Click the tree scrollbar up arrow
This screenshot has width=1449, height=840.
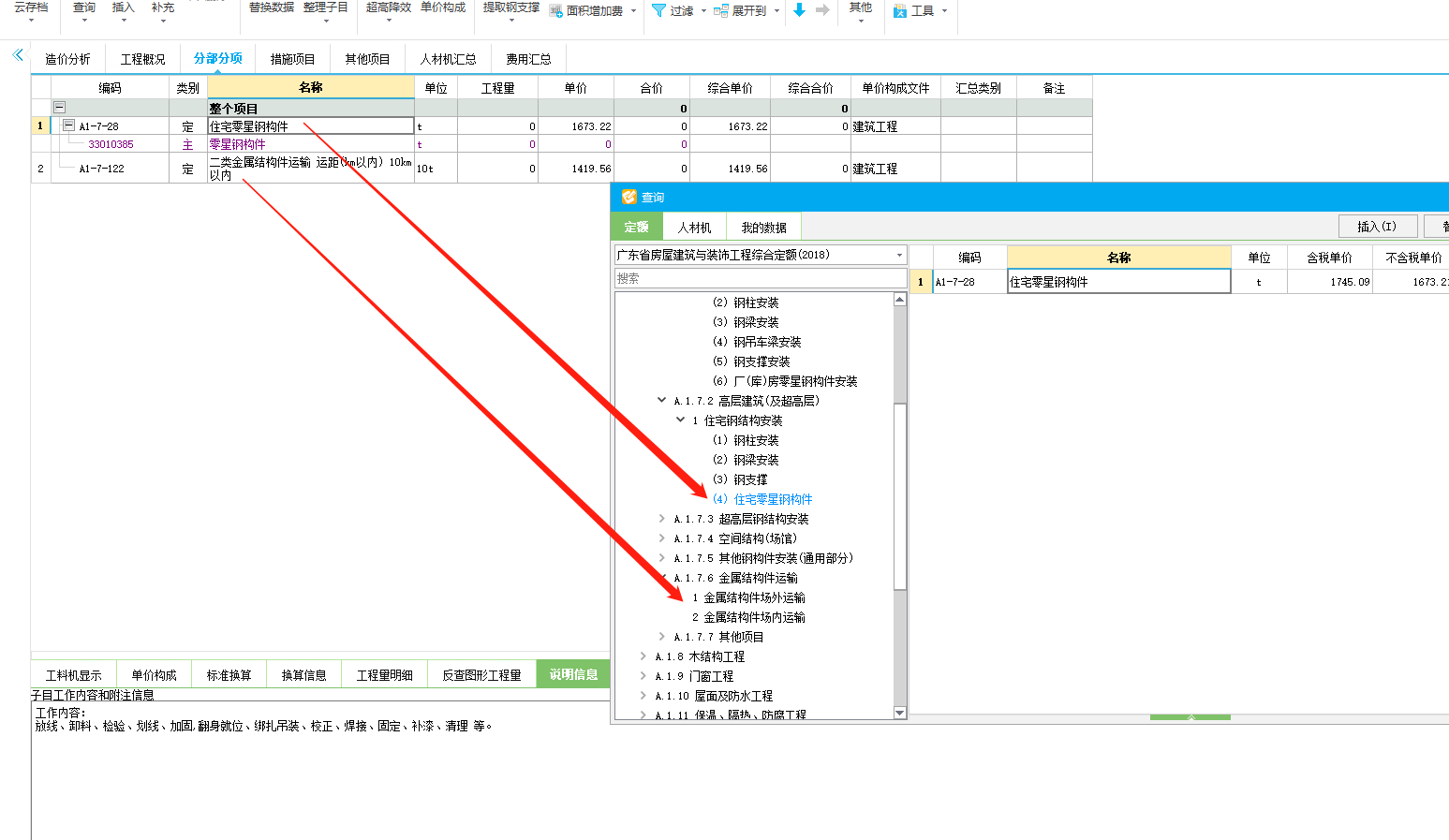coord(900,300)
